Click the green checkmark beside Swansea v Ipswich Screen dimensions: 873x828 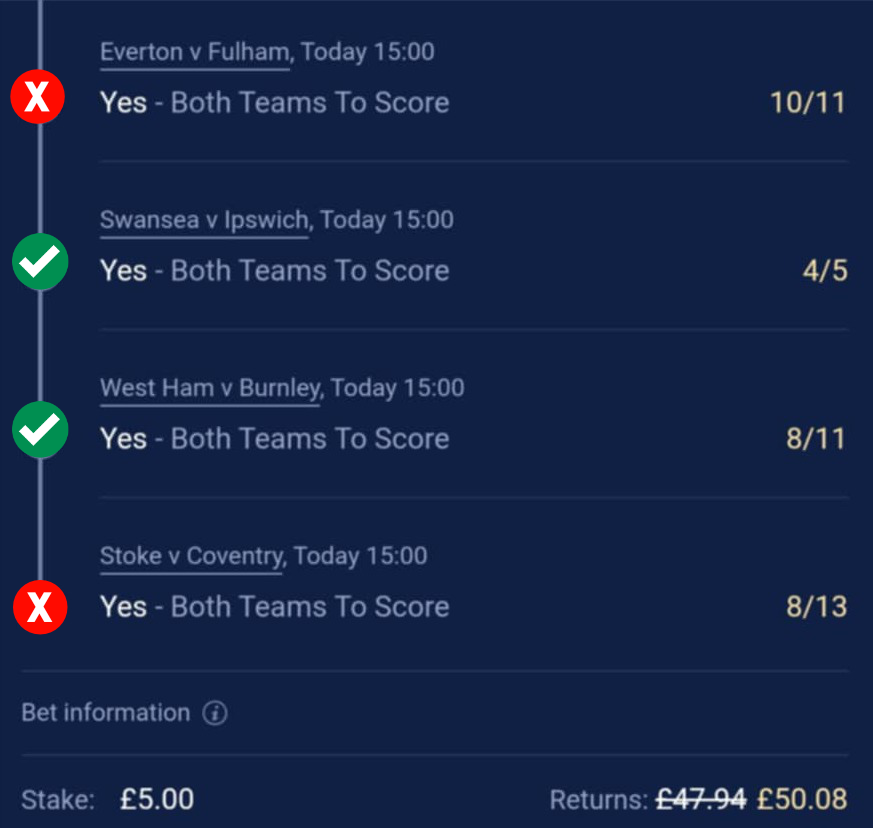coord(39,263)
